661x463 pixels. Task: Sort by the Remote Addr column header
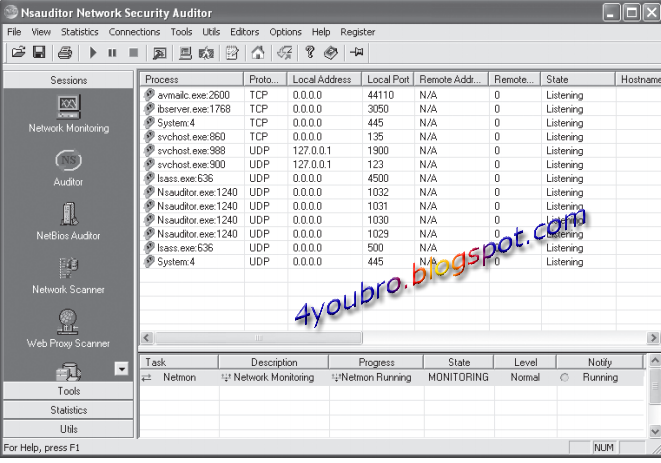click(451, 79)
